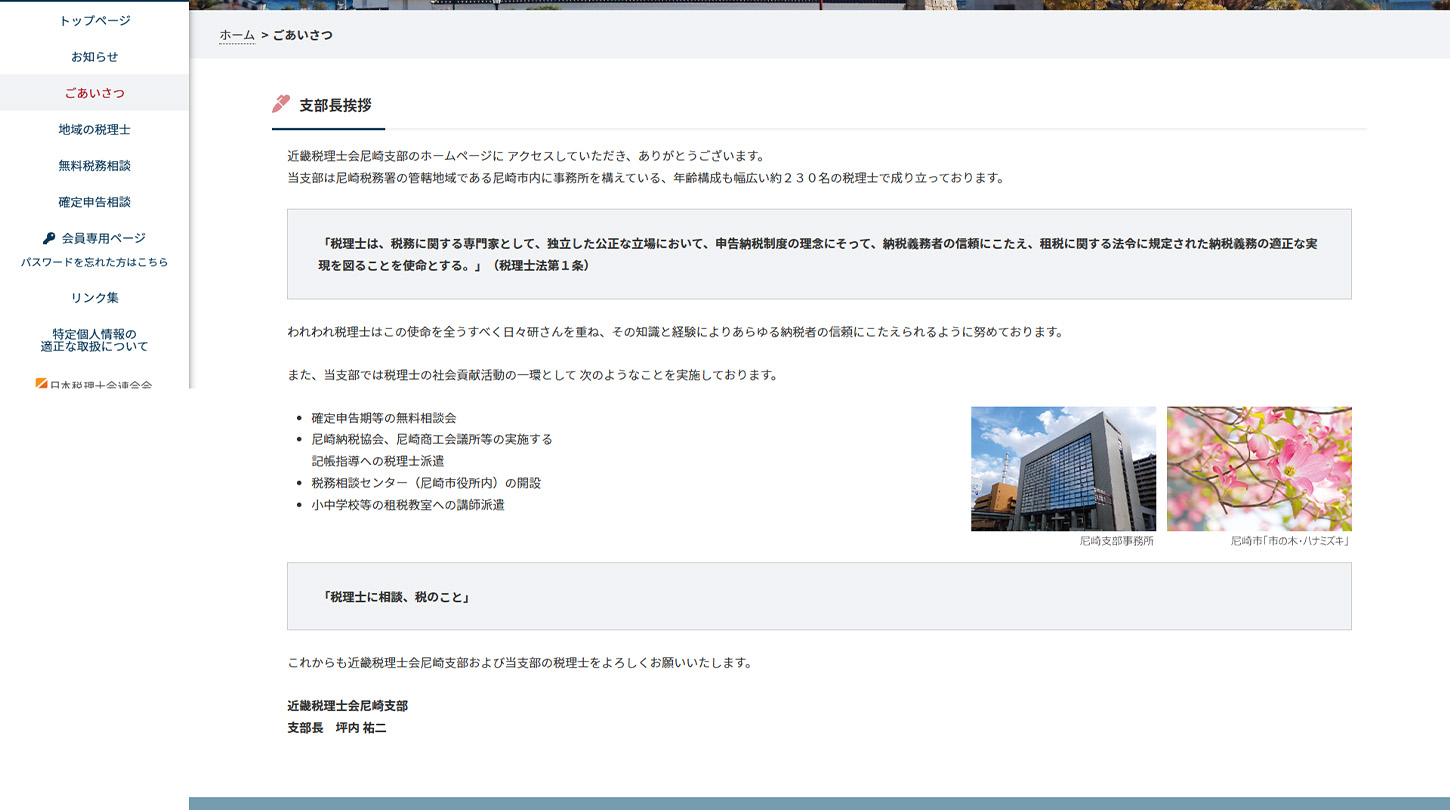The height and width of the screenshot is (810, 1450).
Task: Click ごあいさつ in the breadcrumb trail
Action: click(303, 35)
